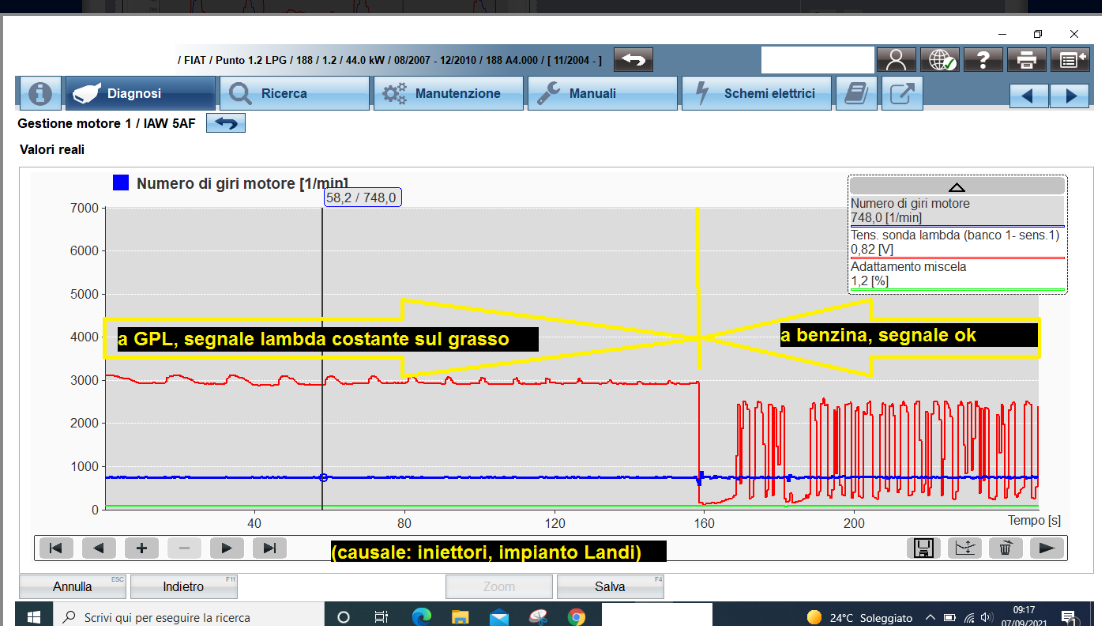This screenshot has height=626, width=1102.
Task: Save graph with floppy disk icon
Action: [x=924, y=547]
